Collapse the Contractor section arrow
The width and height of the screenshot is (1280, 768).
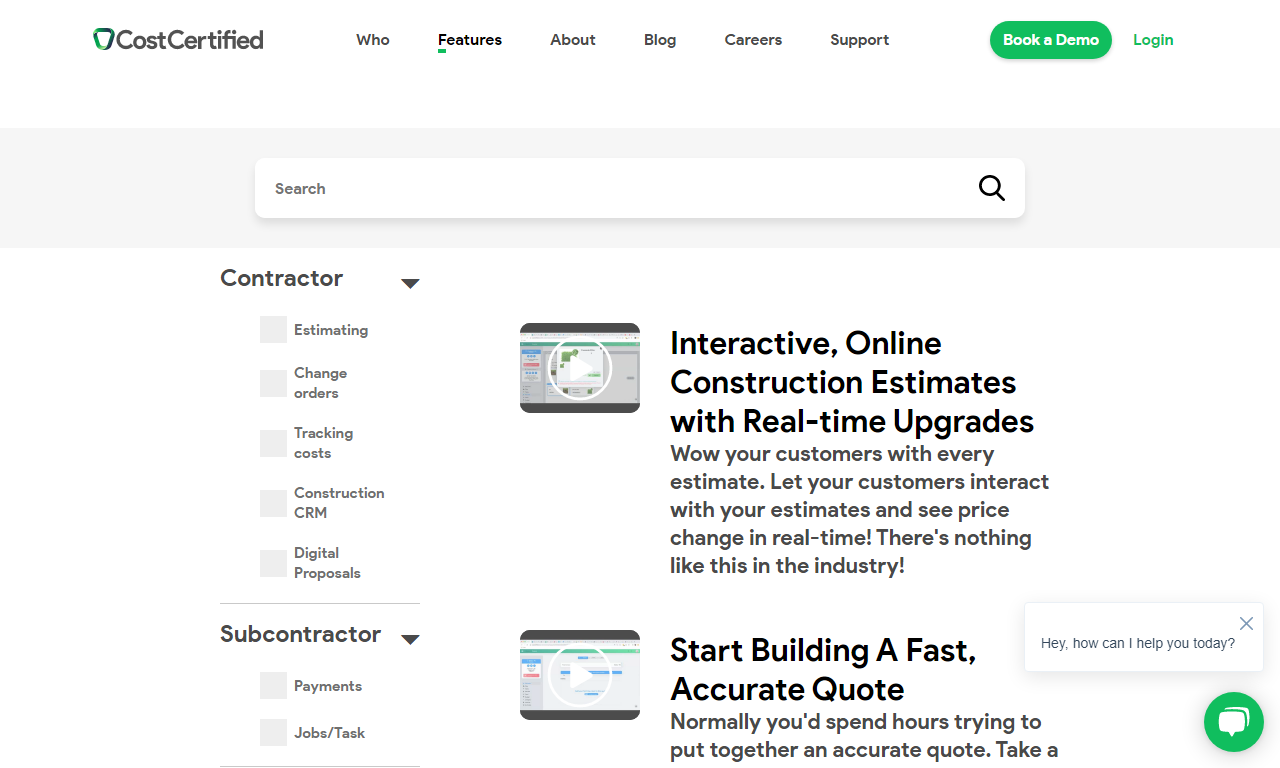click(x=410, y=284)
